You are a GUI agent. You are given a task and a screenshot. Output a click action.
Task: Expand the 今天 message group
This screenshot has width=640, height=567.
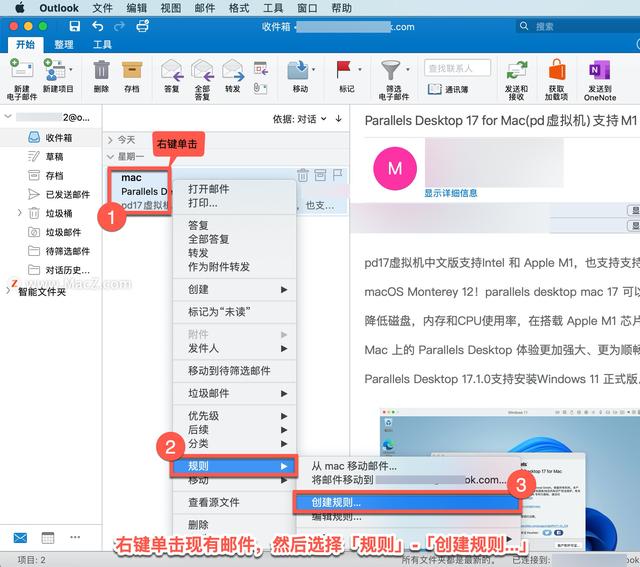coord(110,140)
